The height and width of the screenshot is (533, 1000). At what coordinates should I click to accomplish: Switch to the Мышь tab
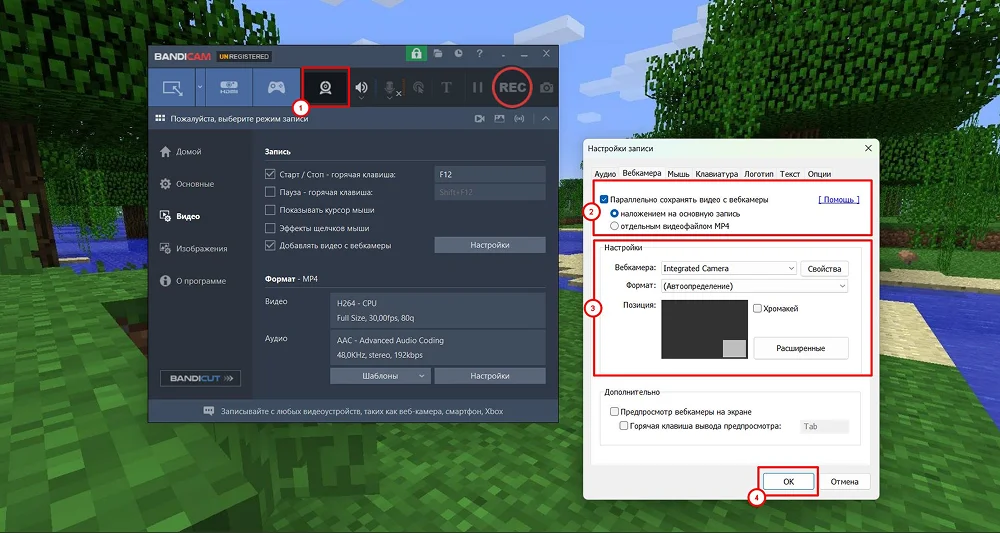(679, 173)
